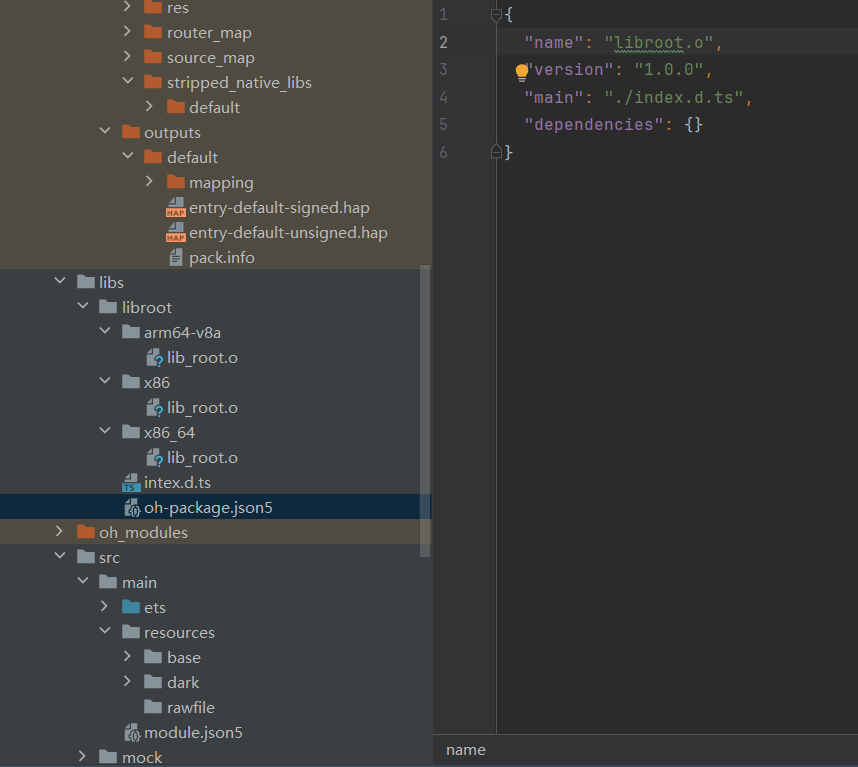
Task: Click the lightbulb quick-fix icon in editor
Action: [521, 72]
